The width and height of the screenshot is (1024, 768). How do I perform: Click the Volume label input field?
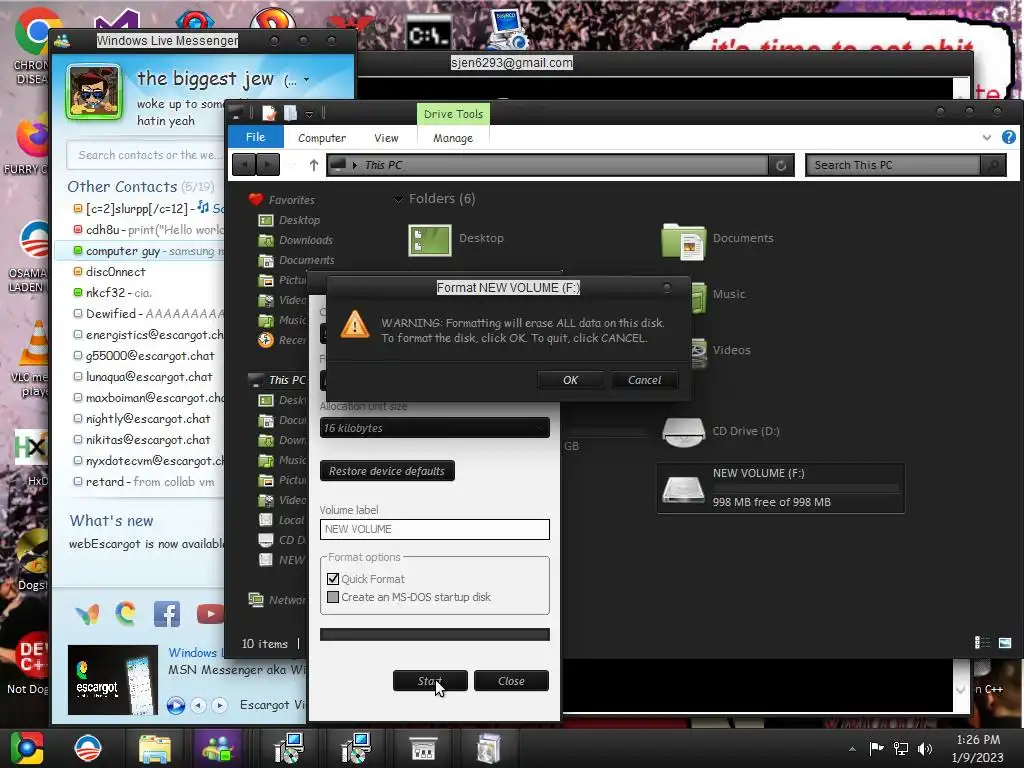point(435,529)
